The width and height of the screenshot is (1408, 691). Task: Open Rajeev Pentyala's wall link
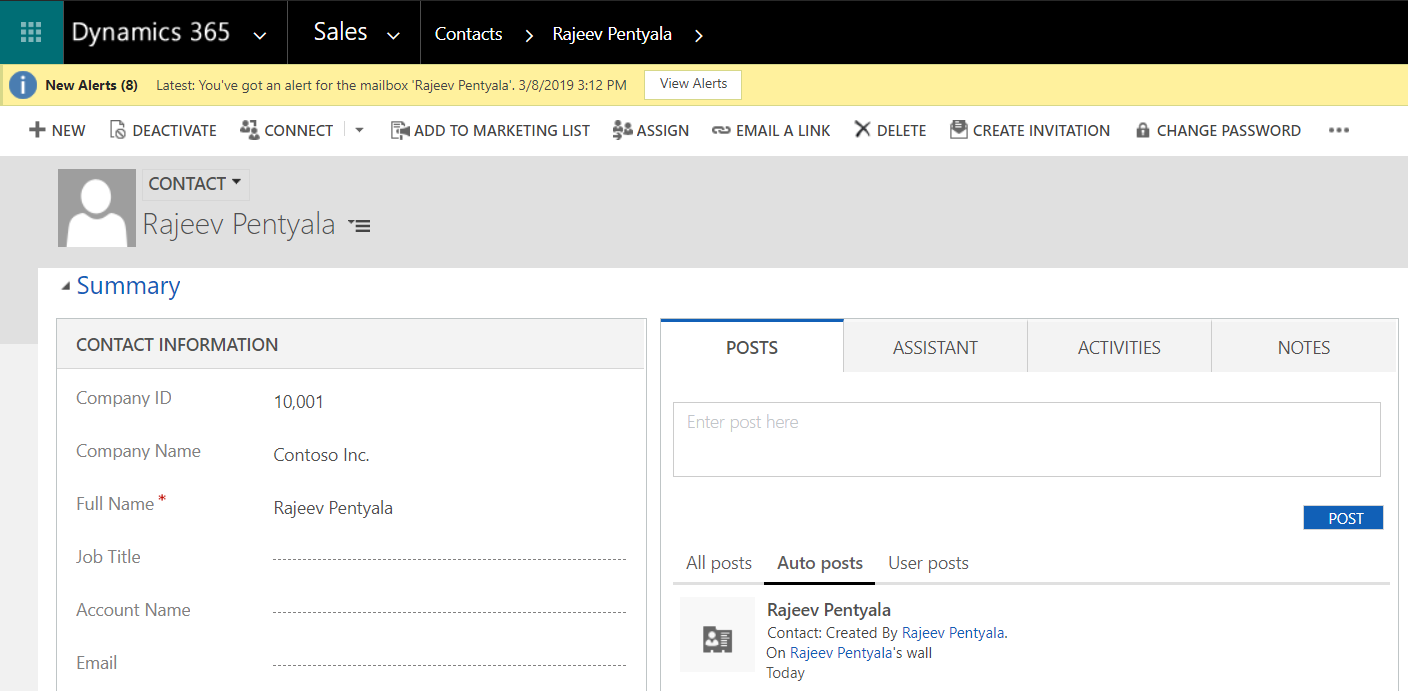pyautogui.click(x=842, y=653)
